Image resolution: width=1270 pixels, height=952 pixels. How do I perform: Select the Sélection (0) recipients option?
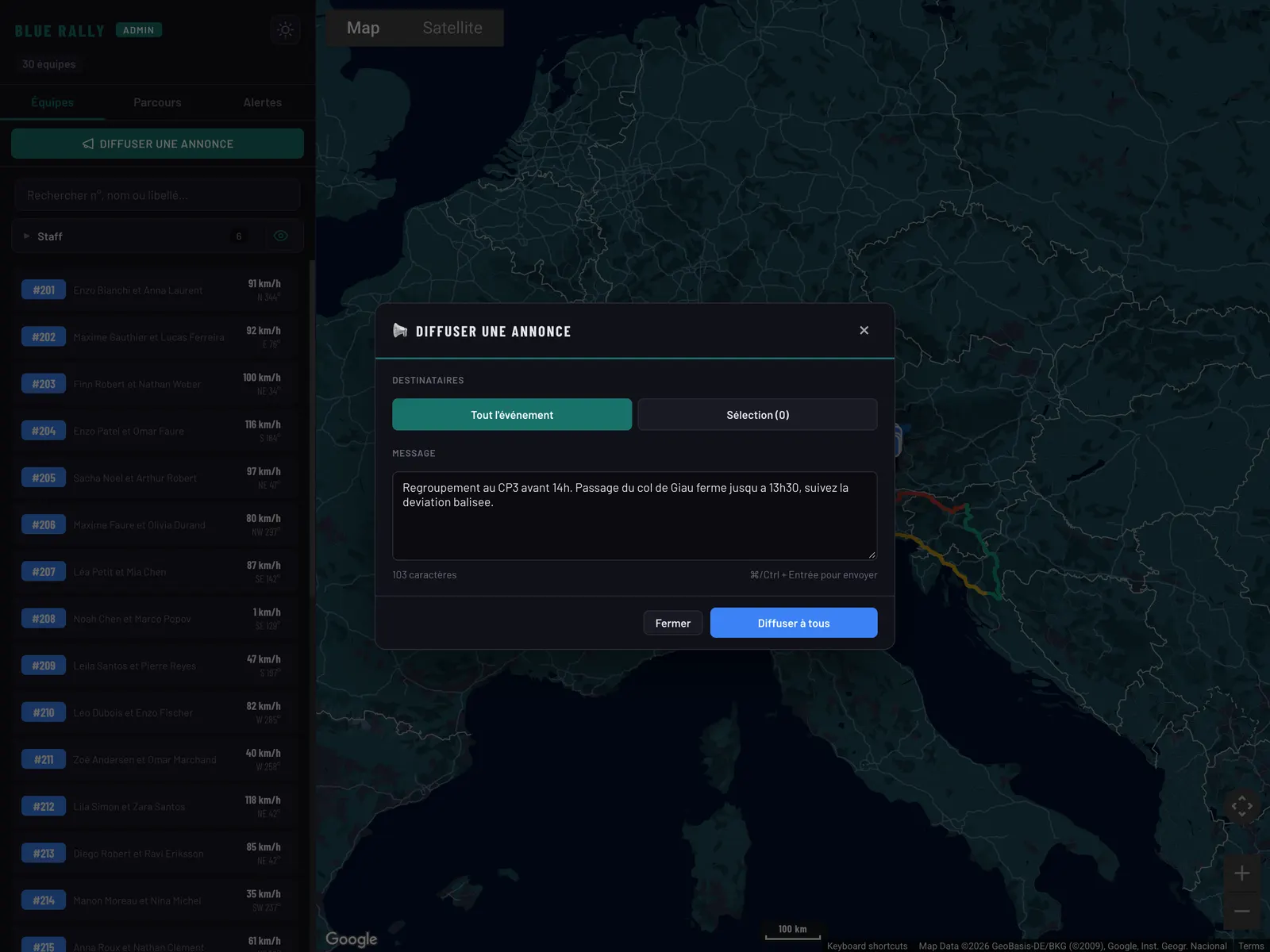pyautogui.click(x=757, y=415)
